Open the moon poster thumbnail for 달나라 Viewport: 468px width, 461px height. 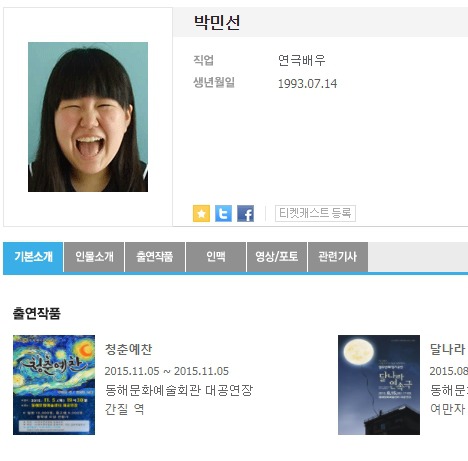pyautogui.click(x=379, y=385)
